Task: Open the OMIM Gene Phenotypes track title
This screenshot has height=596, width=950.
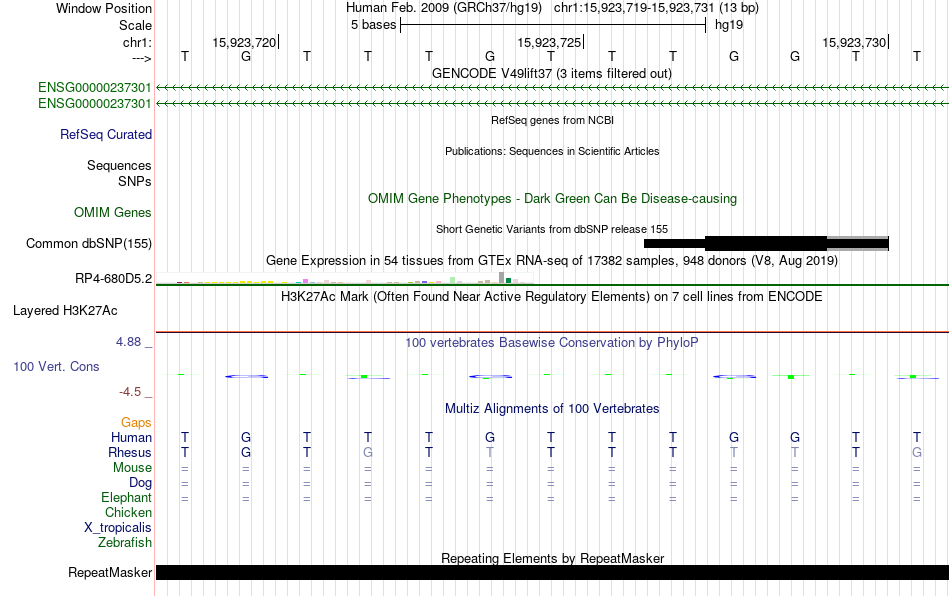Action: click(552, 199)
